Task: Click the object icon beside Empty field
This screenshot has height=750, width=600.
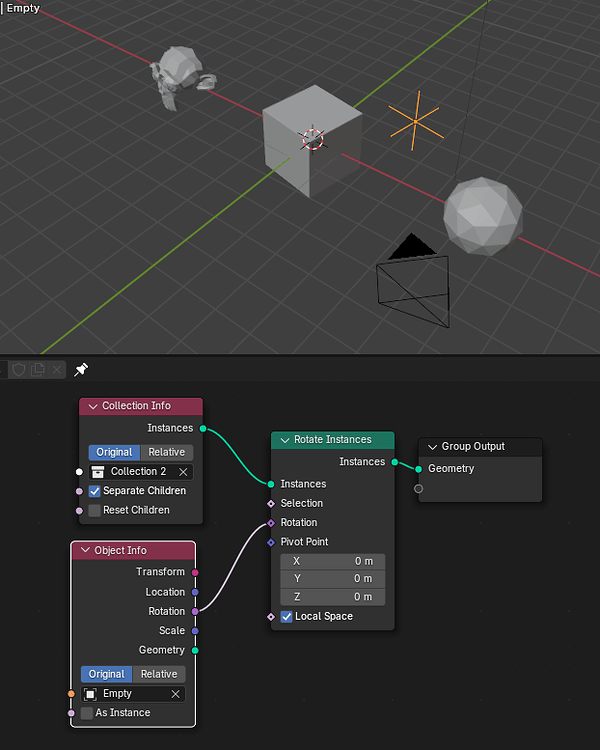Action: click(x=90, y=694)
